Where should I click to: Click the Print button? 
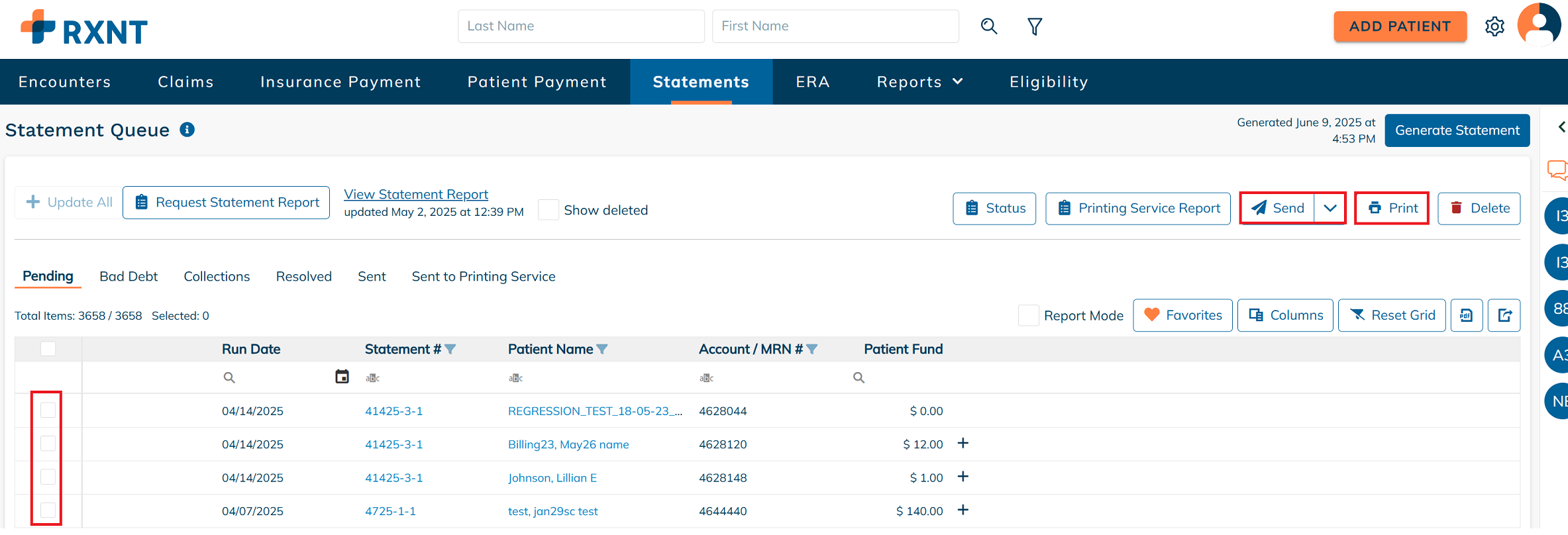coord(1392,208)
